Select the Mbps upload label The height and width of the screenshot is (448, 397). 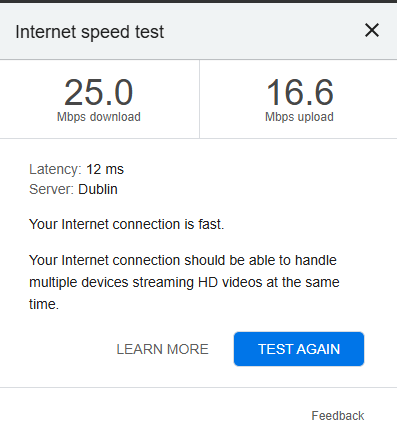click(299, 117)
